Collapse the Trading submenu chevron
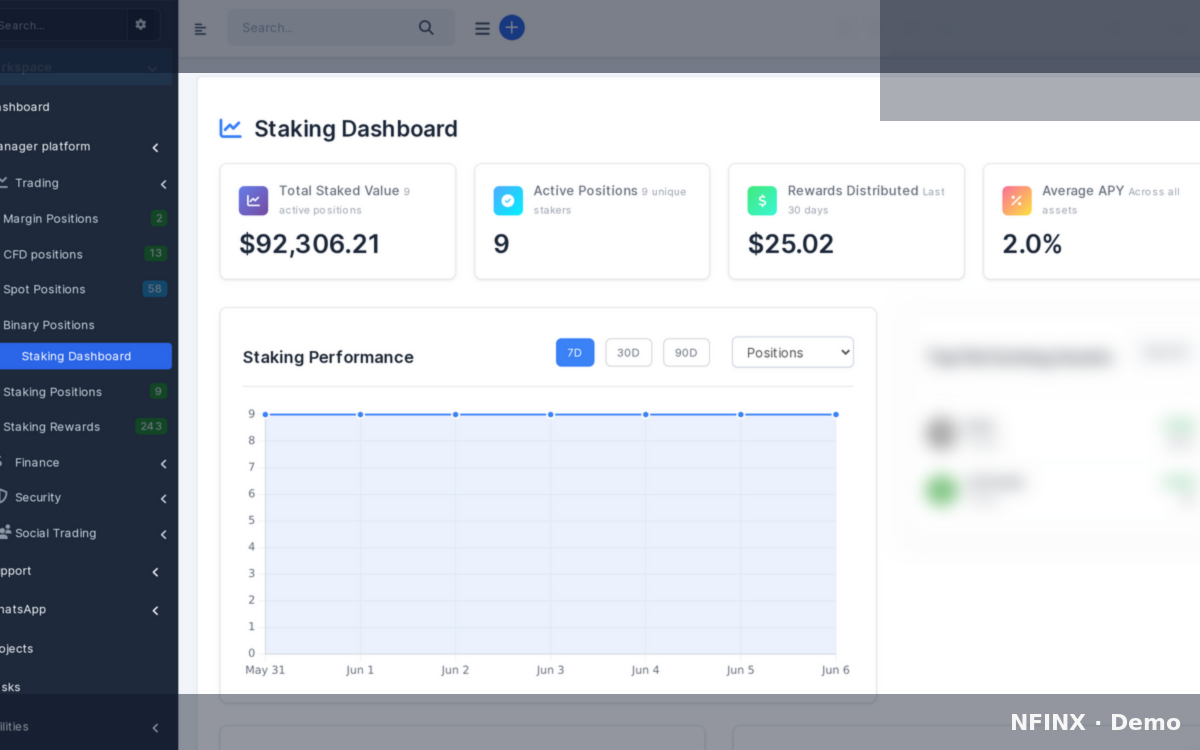This screenshot has height=750, width=1200. [163, 184]
